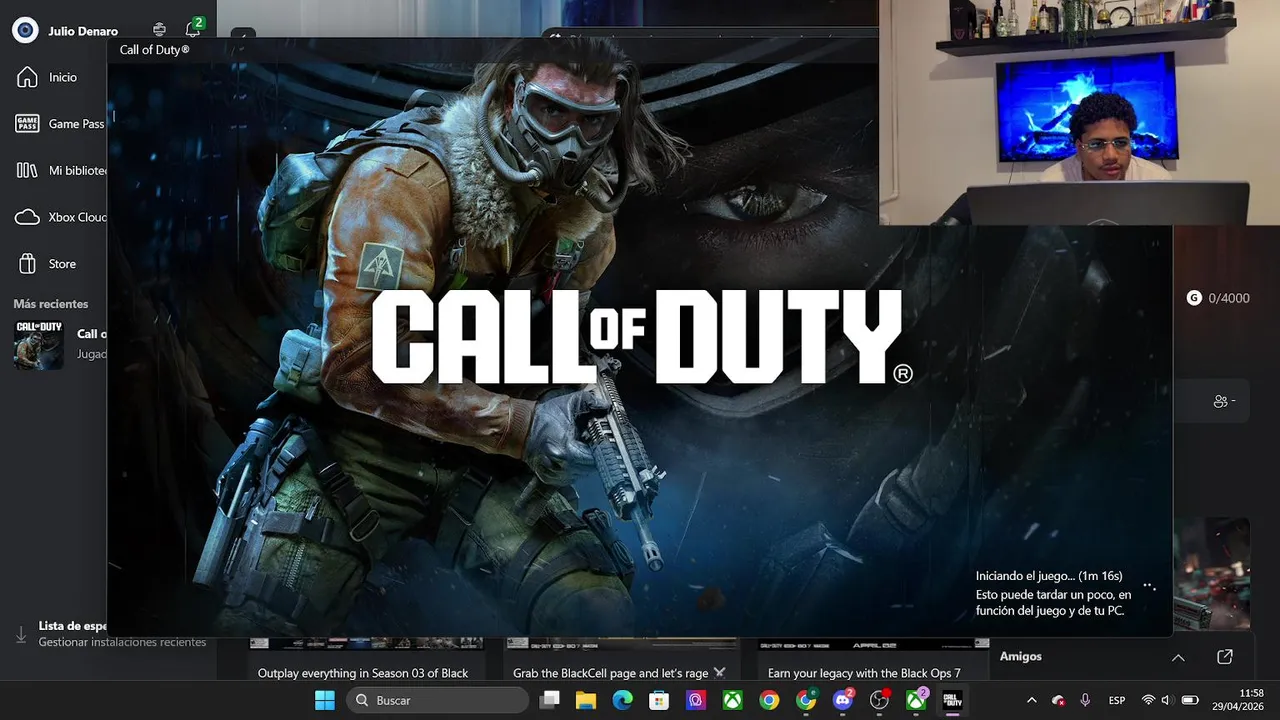This screenshot has width=1280, height=720.
Task: Open the Xbox taskbar icon with badge 2
Action: [x=917, y=700]
